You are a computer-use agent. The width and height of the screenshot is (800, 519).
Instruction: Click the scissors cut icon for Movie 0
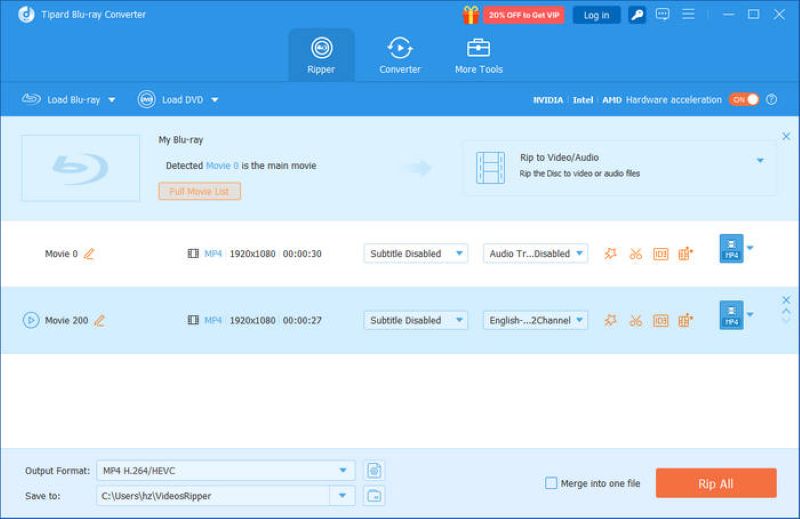(x=635, y=254)
